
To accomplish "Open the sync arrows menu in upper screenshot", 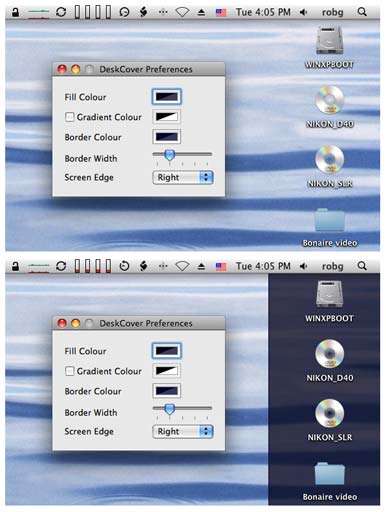I will pos(61,12).
